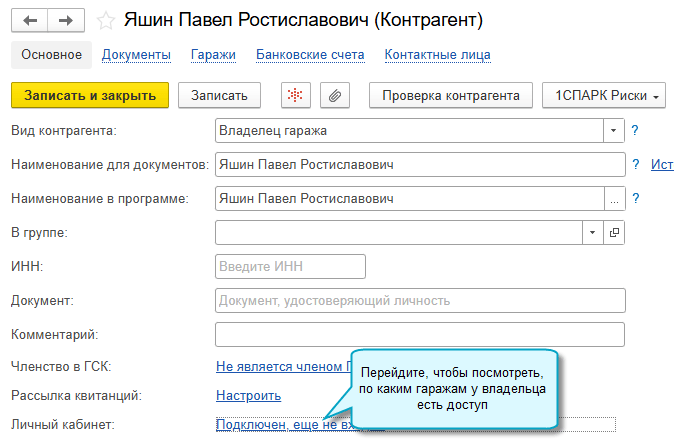Open the Банковские счета tab

point(311,55)
